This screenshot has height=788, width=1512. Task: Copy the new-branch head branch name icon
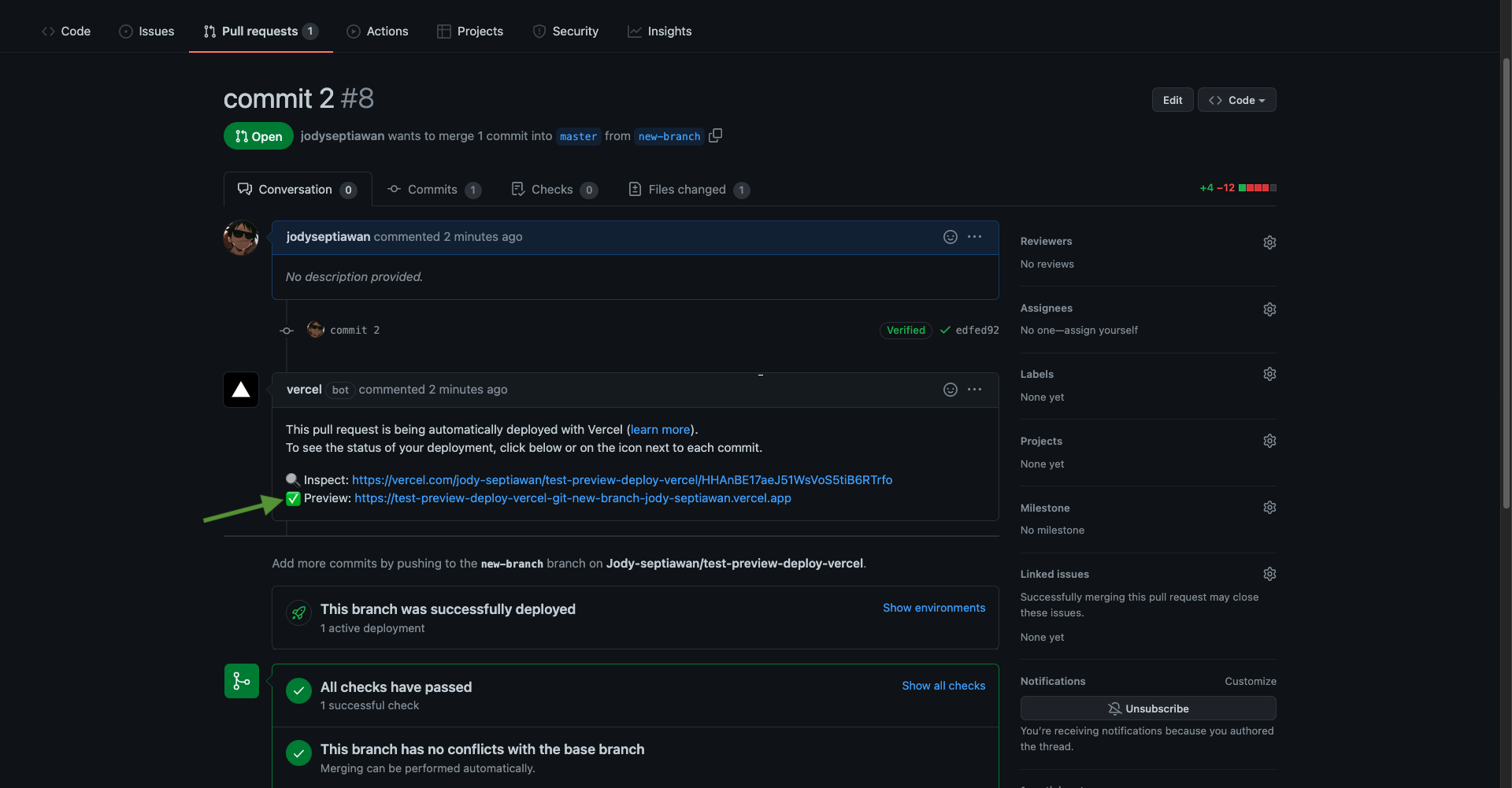715,135
